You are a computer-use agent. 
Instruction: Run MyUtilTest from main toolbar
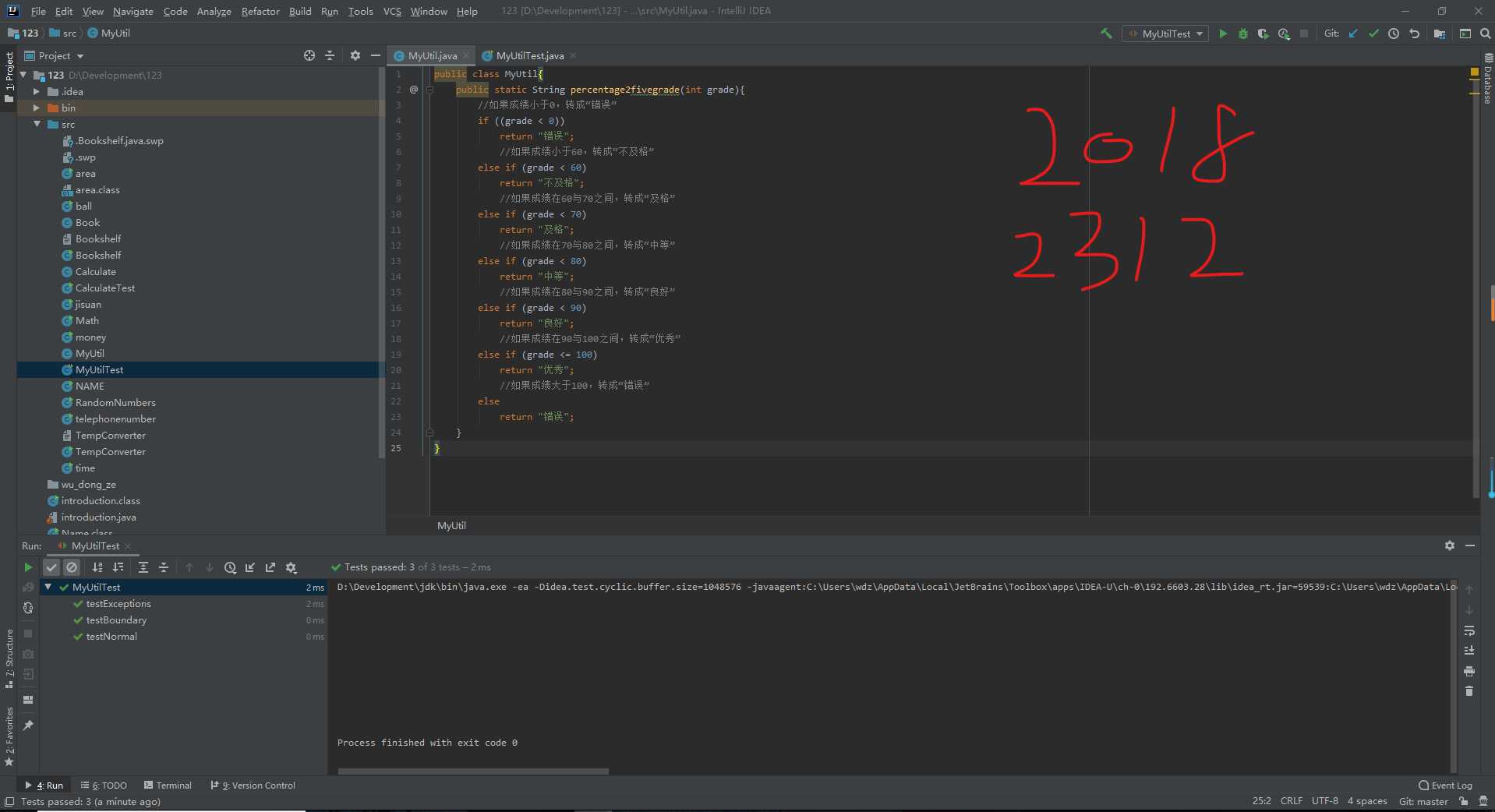(1223, 34)
